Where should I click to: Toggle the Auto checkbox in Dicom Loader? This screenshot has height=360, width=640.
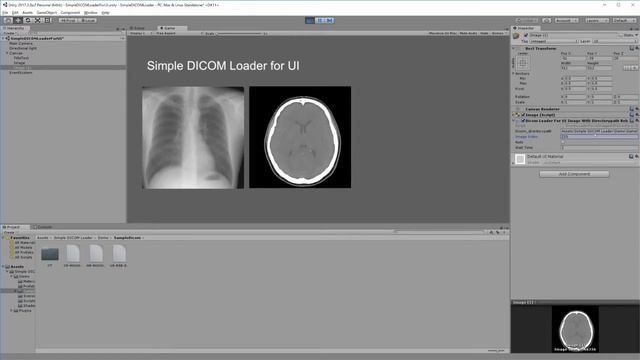click(563, 142)
